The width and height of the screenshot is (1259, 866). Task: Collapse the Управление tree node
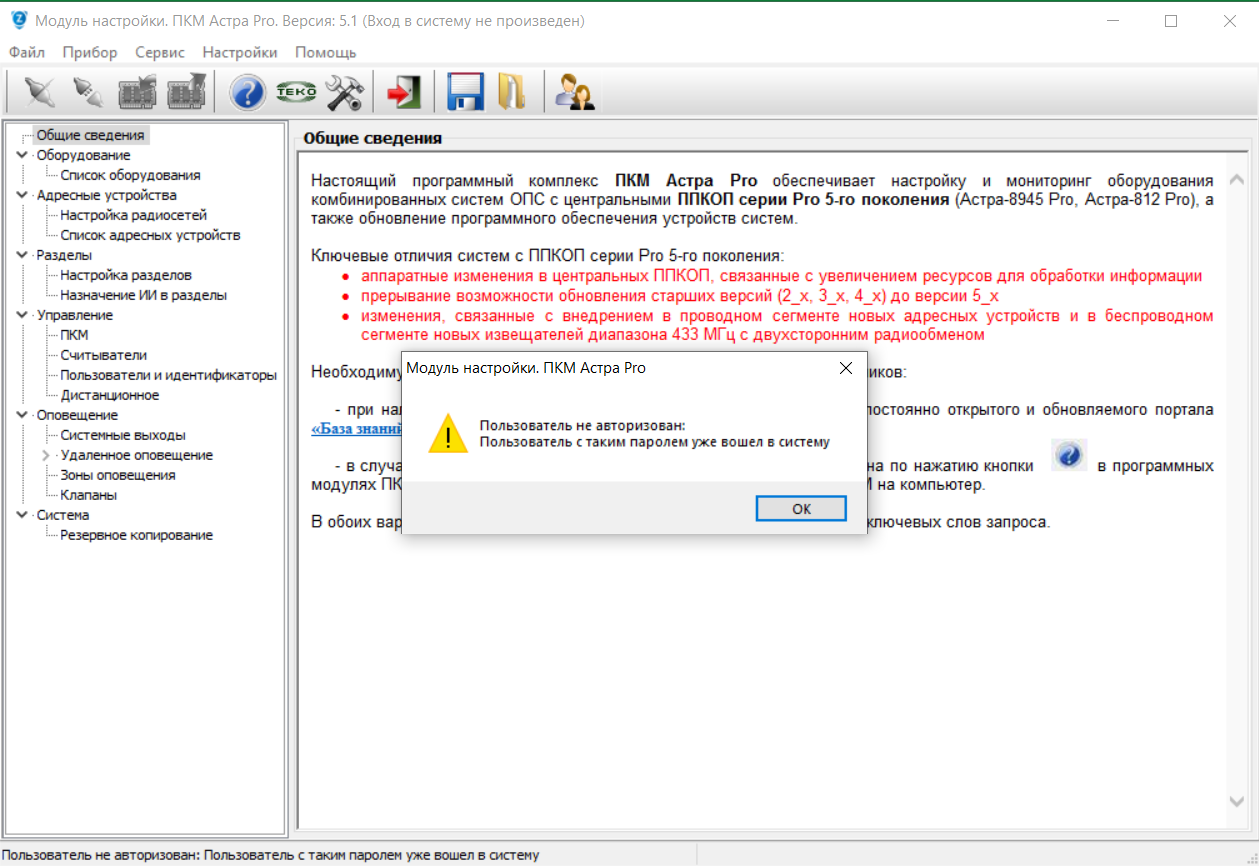coord(22,315)
